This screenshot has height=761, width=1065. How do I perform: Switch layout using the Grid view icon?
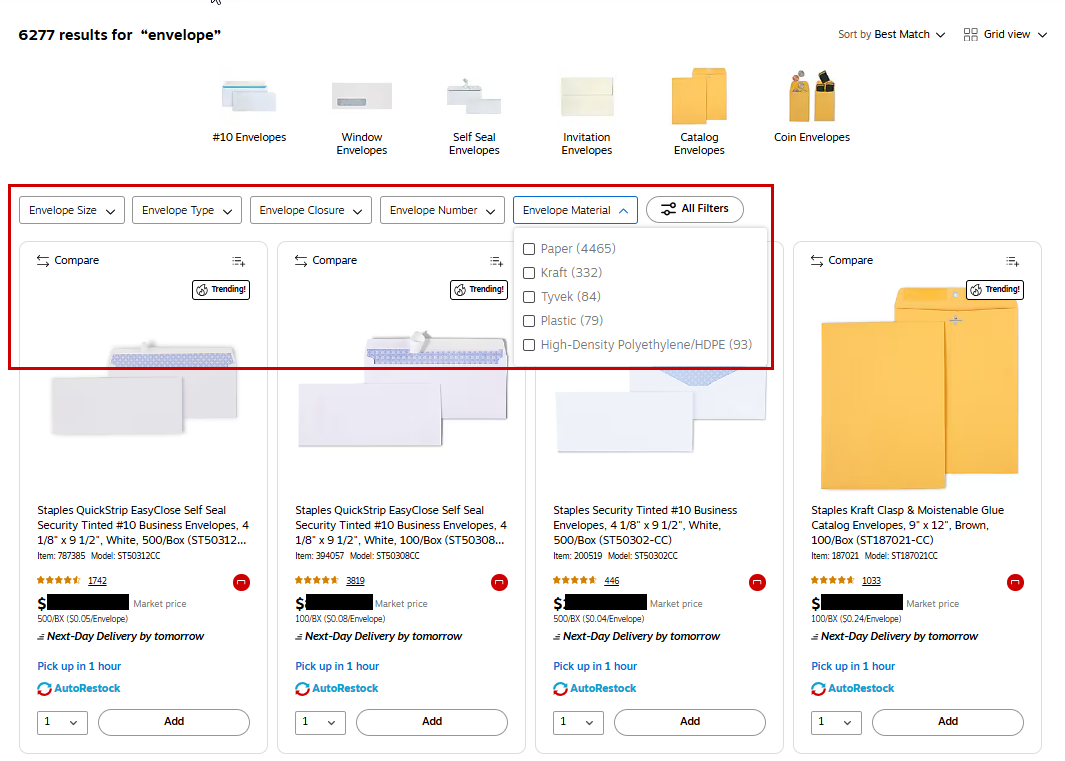pyautogui.click(x=970, y=35)
